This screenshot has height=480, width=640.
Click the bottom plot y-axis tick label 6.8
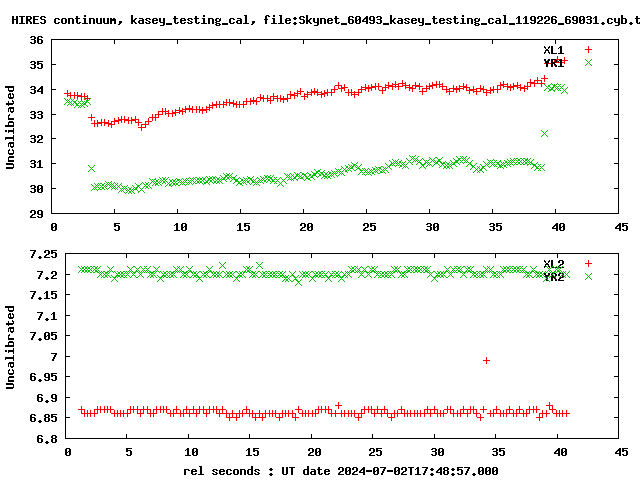(x=47, y=439)
